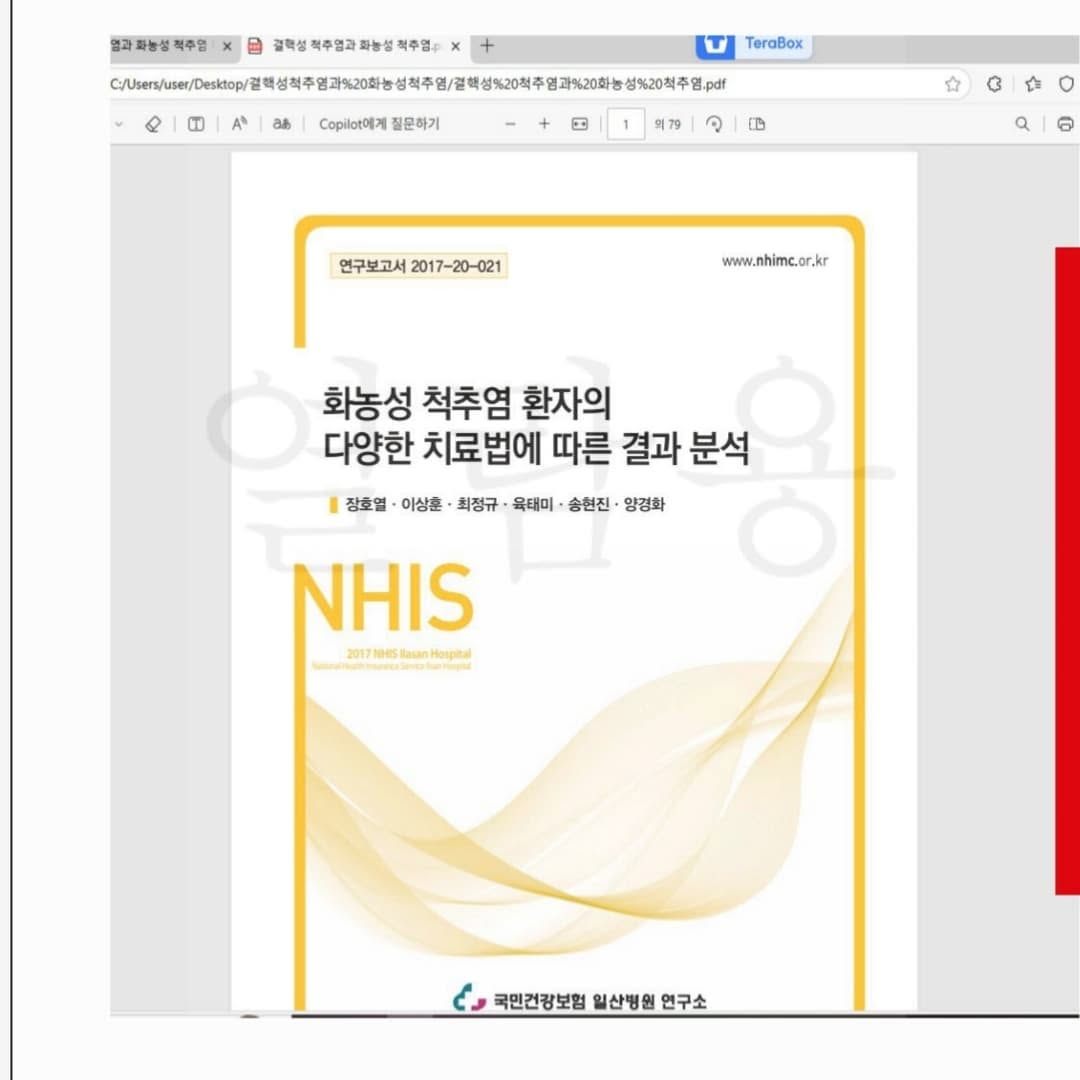
Task: Click the add text box icon
Action: [196, 124]
